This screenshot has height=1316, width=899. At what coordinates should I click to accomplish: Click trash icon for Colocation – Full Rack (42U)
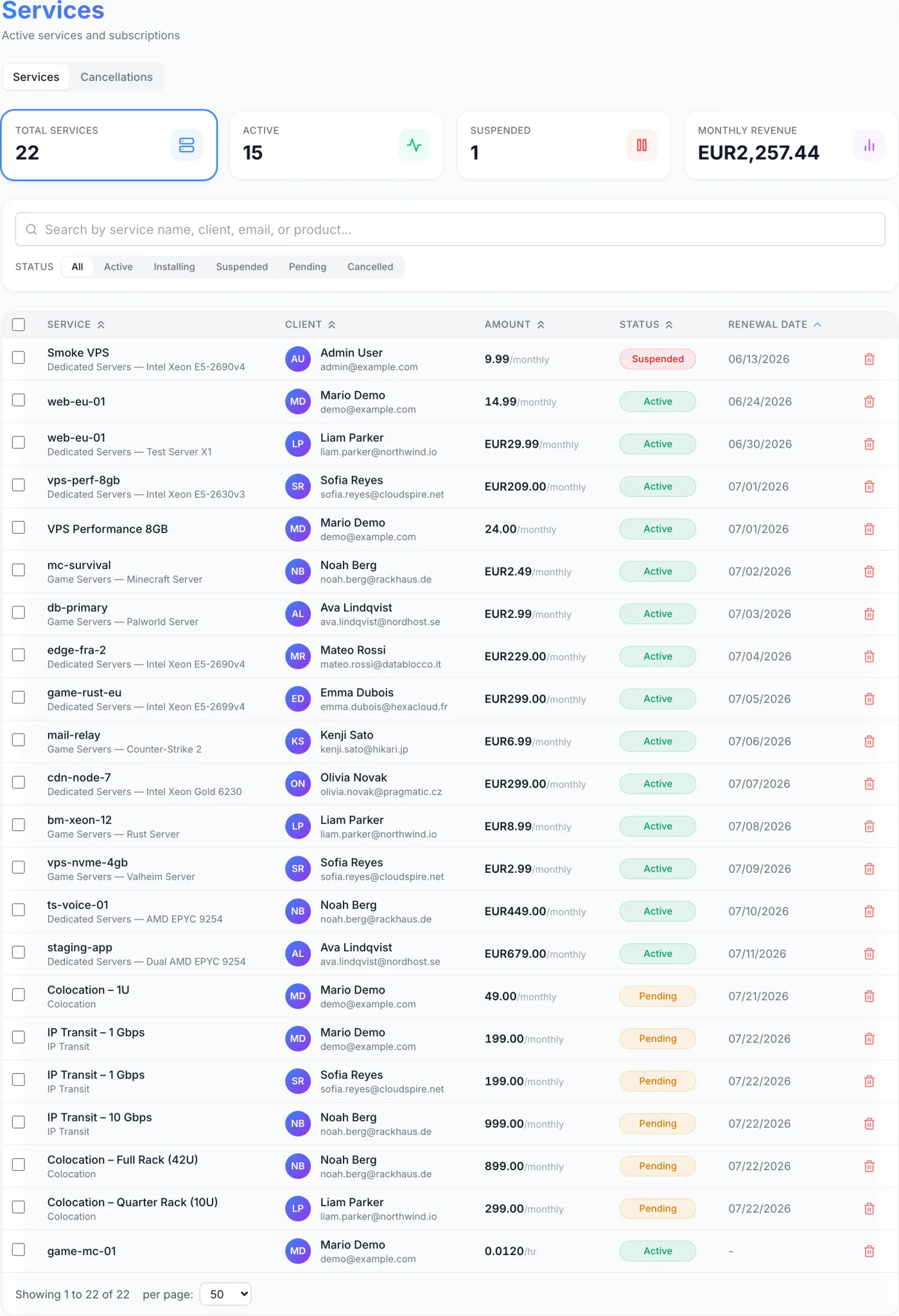pos(869,1166)
